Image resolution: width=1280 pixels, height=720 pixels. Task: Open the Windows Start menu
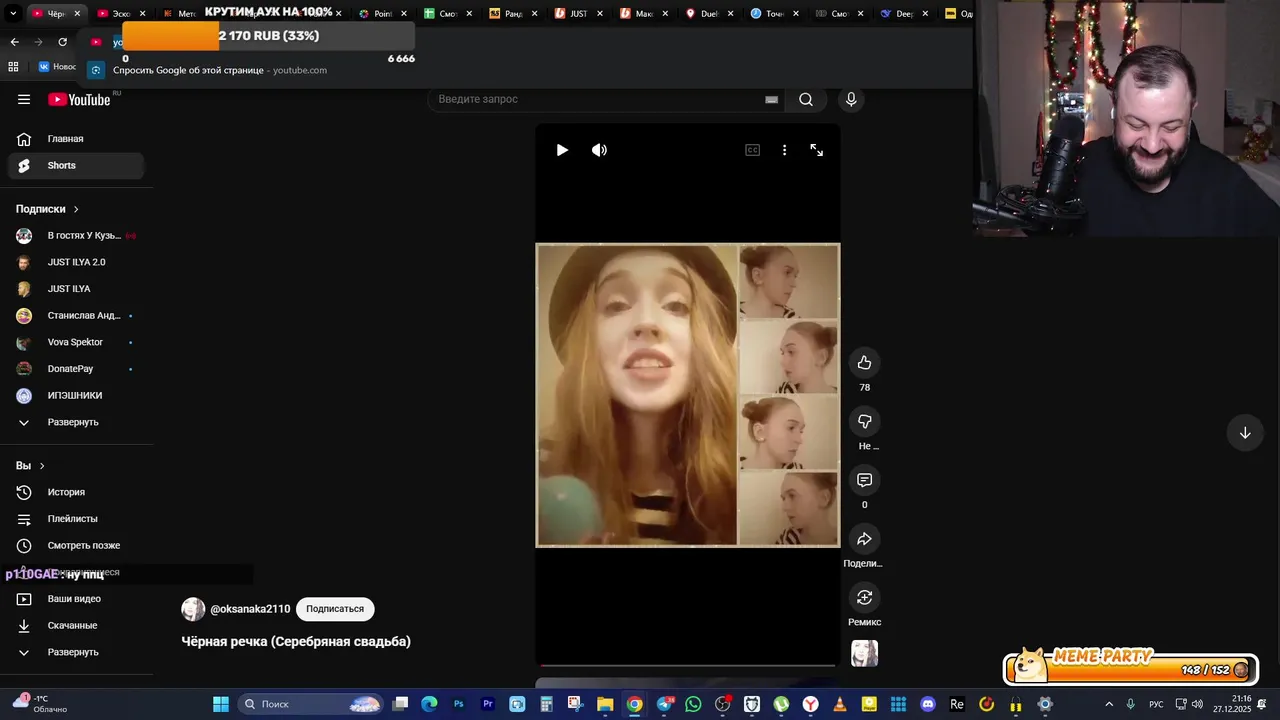coord(220,704)
